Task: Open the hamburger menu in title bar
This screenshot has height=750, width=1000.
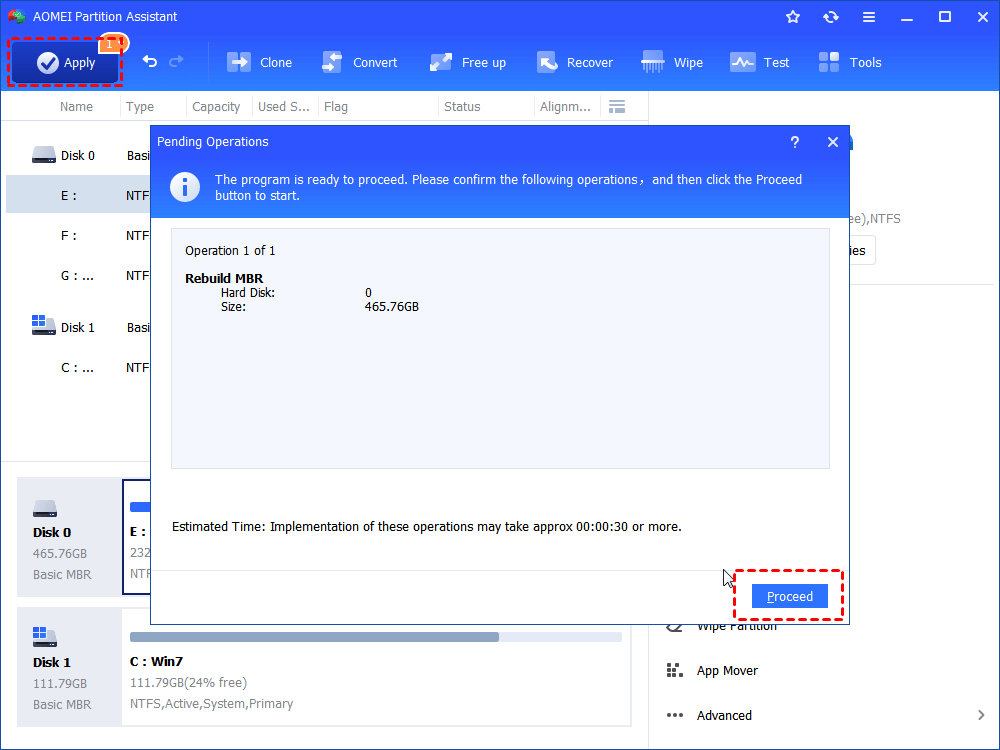Action: (x=869, y=17)
